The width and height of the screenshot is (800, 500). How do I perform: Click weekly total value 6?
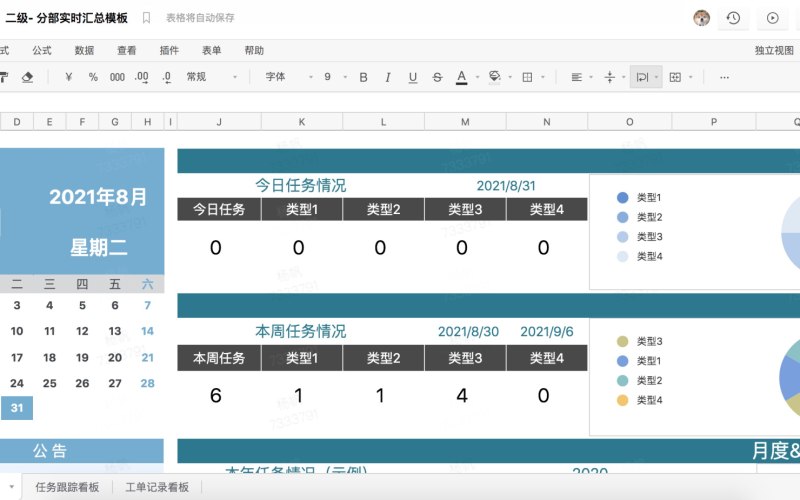click(215, 396)
